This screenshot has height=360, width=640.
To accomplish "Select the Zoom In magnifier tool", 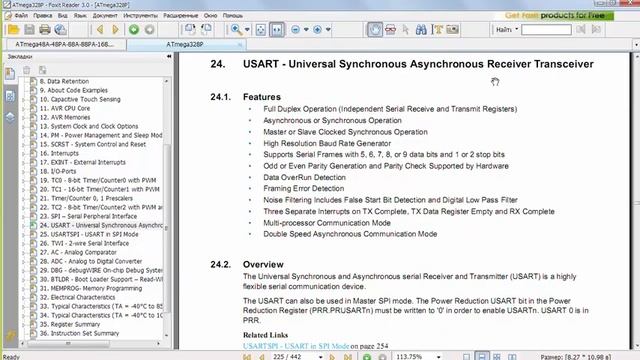I will [236, 29].
